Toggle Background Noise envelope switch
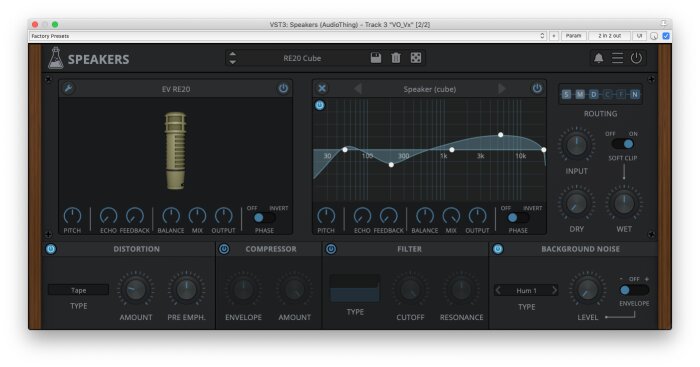Screen dimensions: 700x367 click(x=633, y=290)
